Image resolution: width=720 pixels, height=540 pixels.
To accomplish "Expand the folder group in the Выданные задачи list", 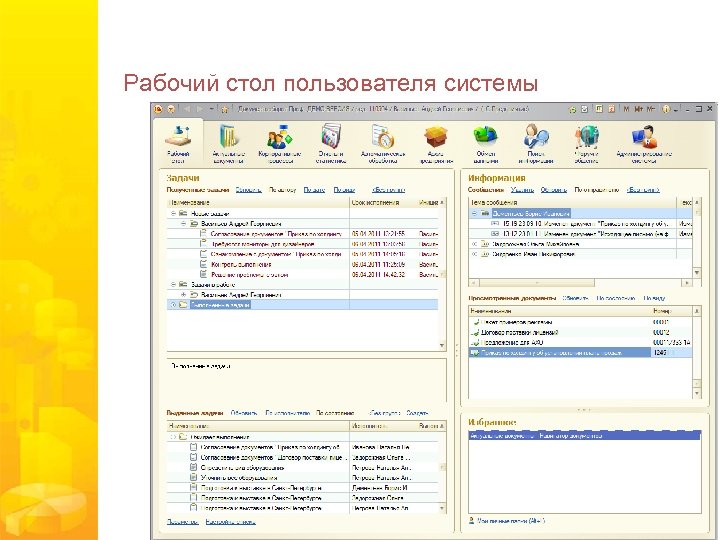I will [x=174, y=437].
